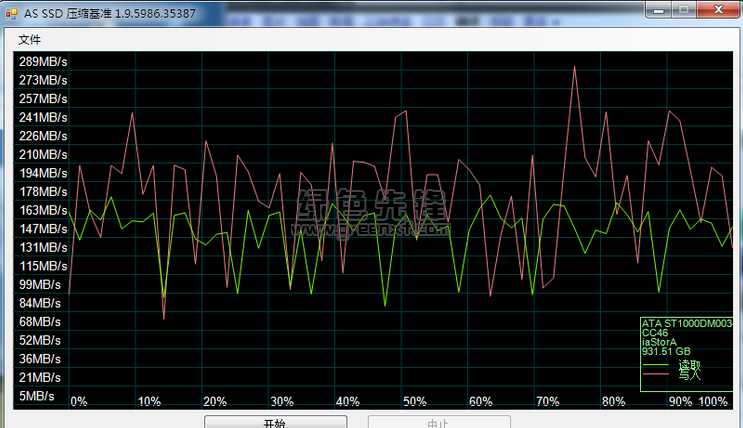Click the 273MB/s axis label
This screenshot has width=743, height=428.
(43, 80)
